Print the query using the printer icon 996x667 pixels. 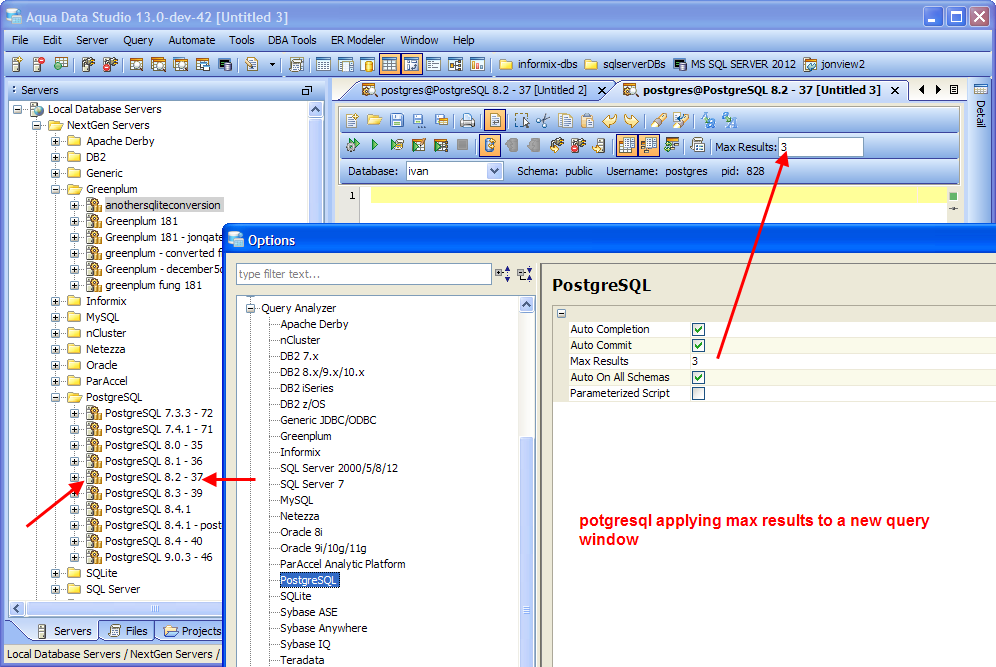coord(468,121)
